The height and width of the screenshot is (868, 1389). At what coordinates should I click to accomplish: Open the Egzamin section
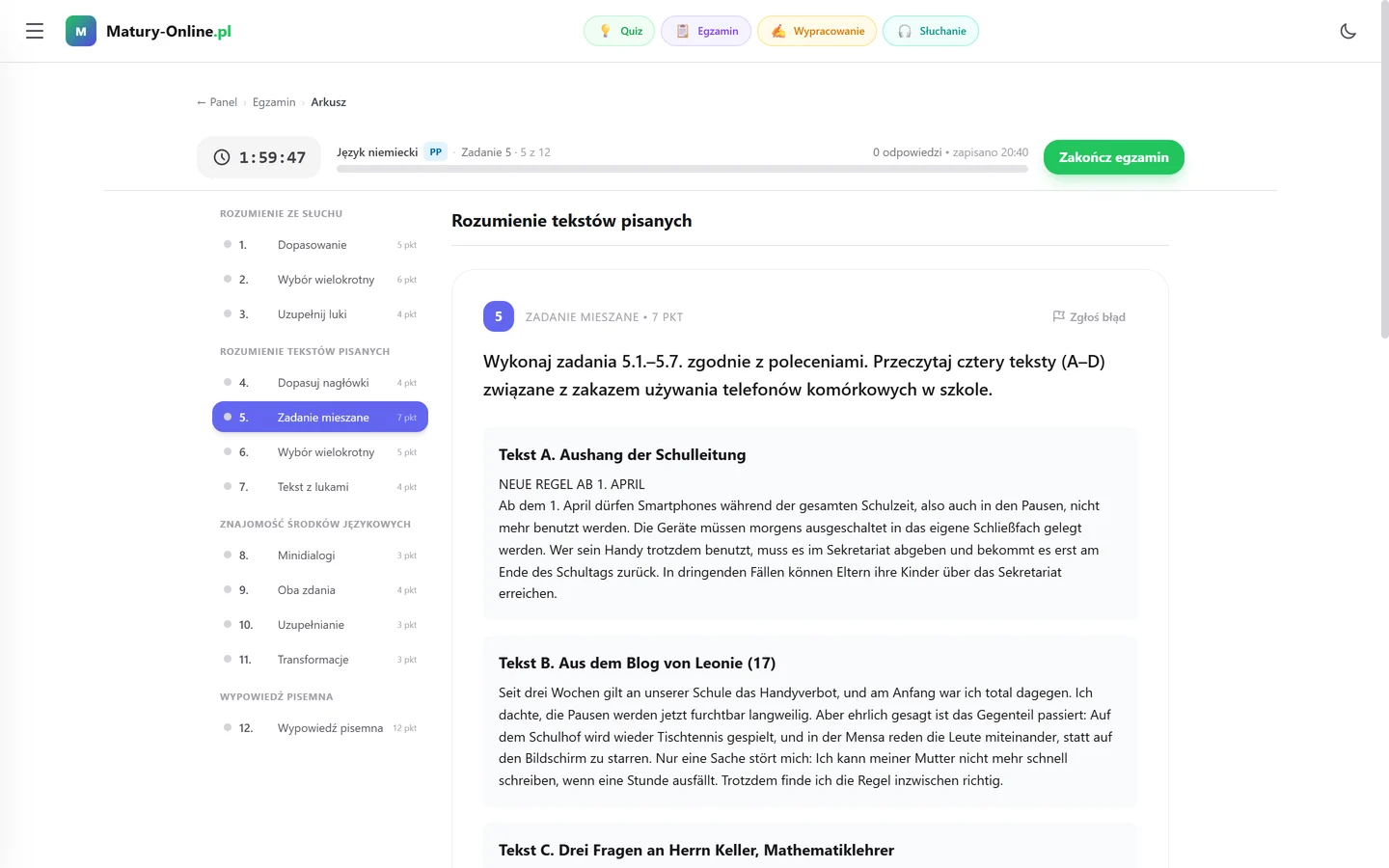[706, 31]
